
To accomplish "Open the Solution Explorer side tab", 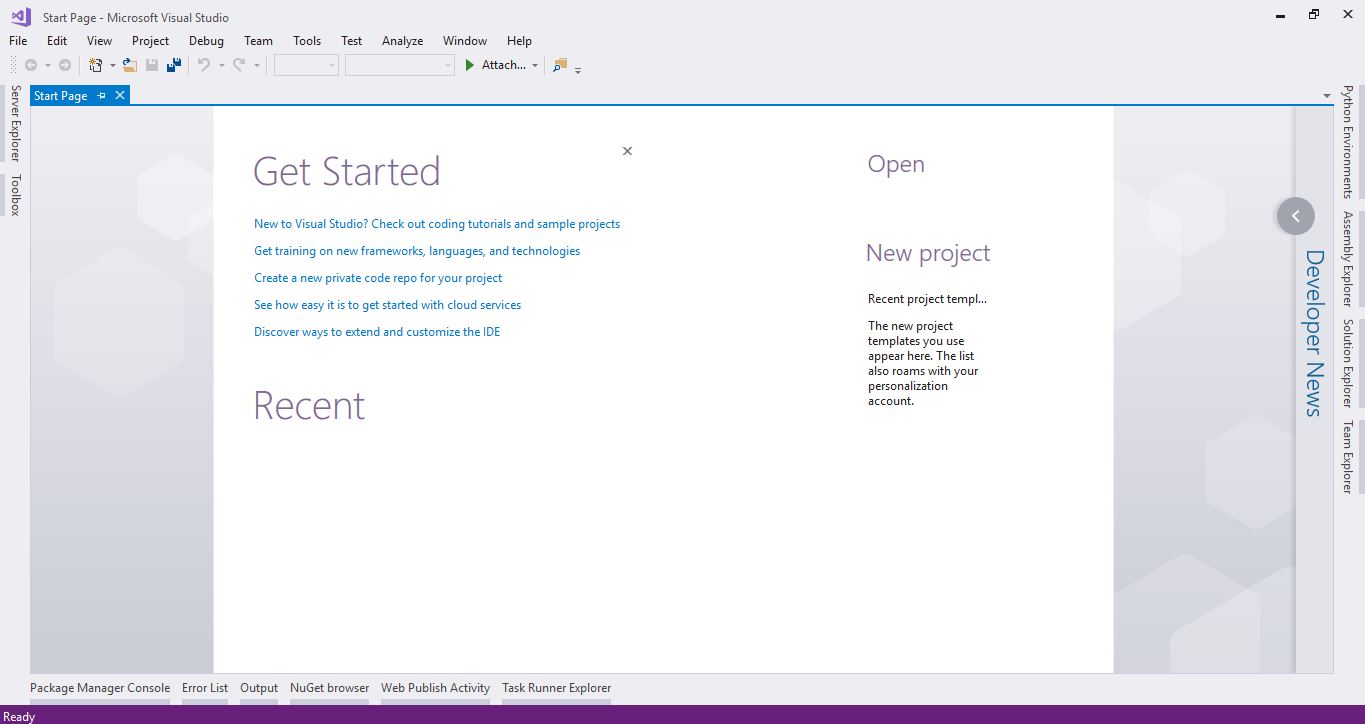I will click(1348, 363).
